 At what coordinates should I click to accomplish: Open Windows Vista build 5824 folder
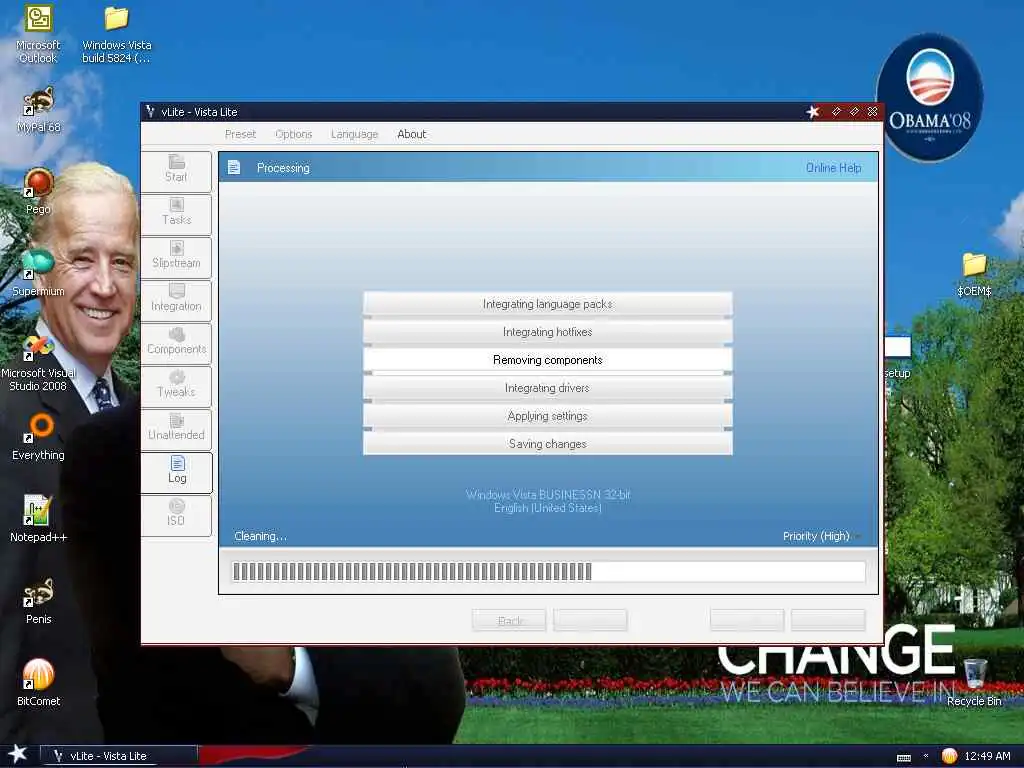(x=116, y=35)
